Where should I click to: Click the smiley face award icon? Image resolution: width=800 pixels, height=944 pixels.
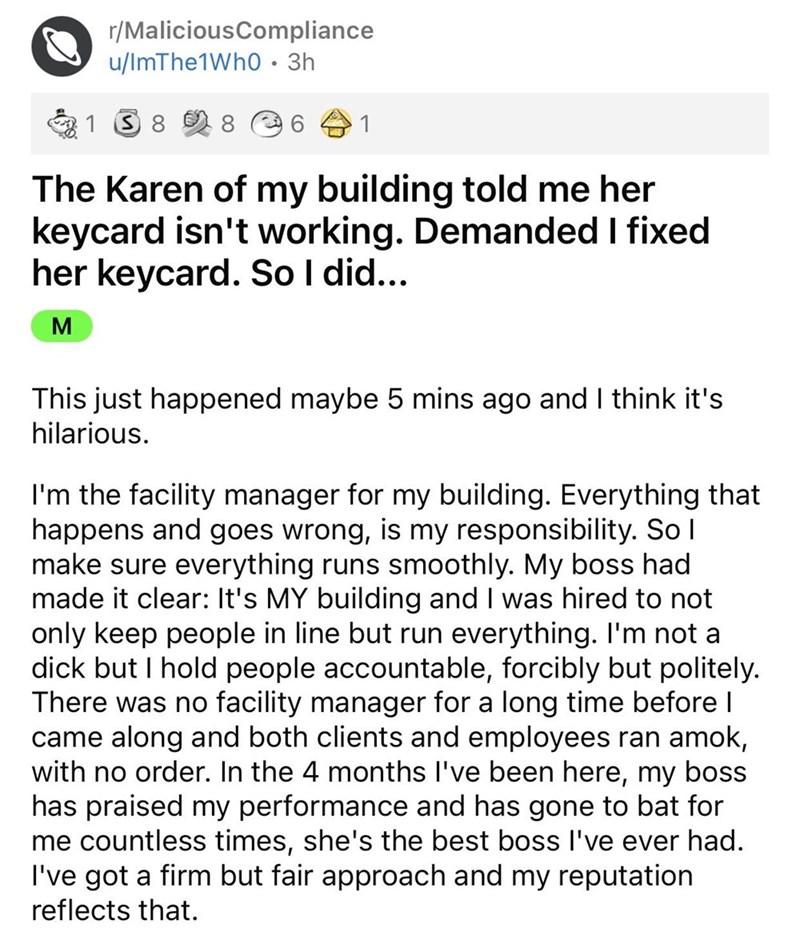click(265, 125)
